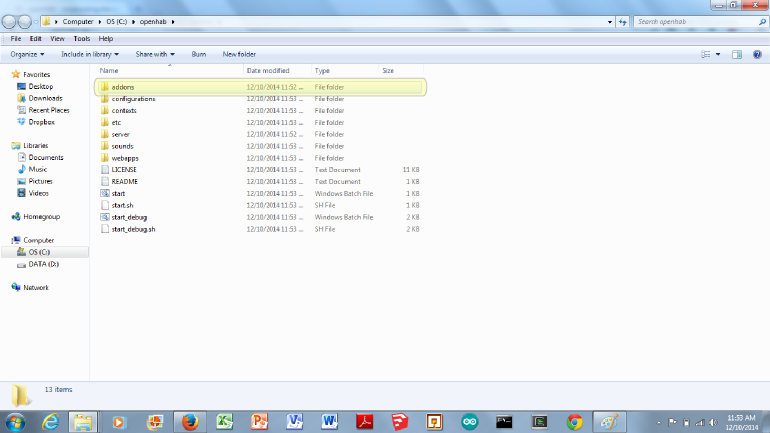The height and width of the screenshot is (433, 770).
Task: Create a New folder
Action: 239,54
